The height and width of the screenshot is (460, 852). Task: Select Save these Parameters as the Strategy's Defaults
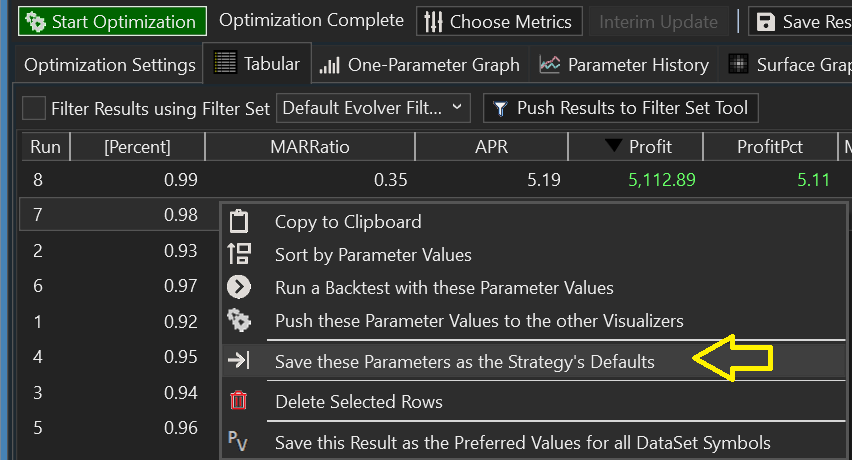click(464, 361)
